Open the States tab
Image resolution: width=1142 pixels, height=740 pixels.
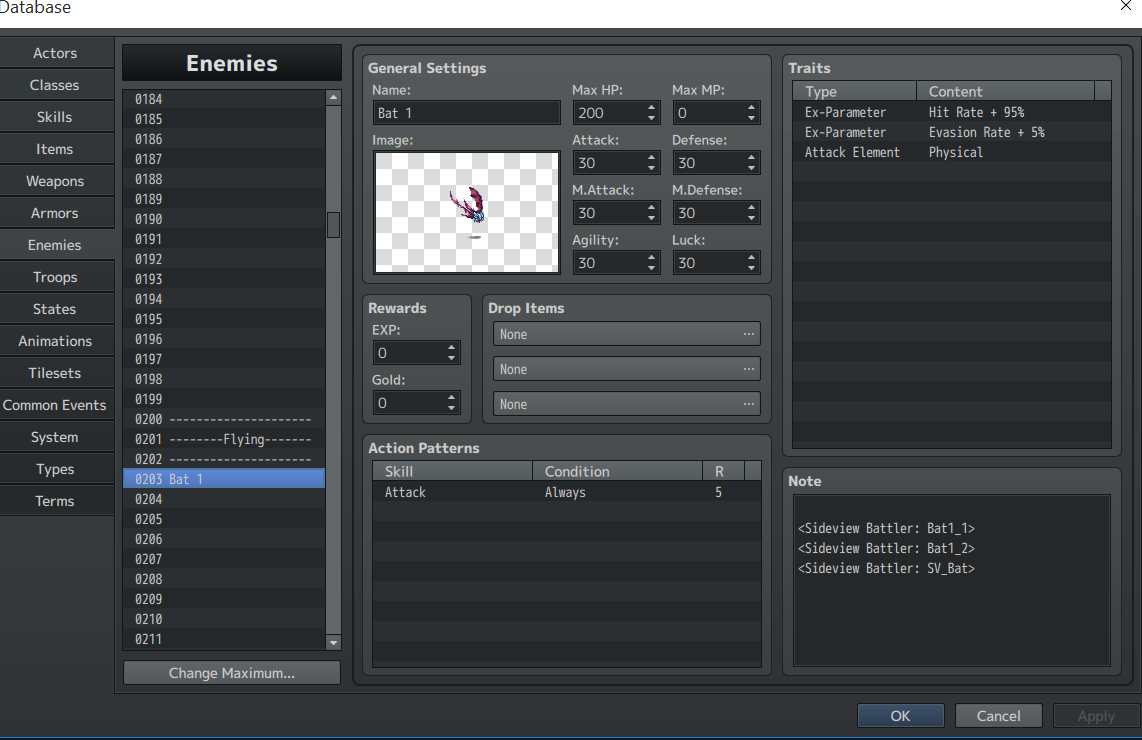[x=56, y=310]
